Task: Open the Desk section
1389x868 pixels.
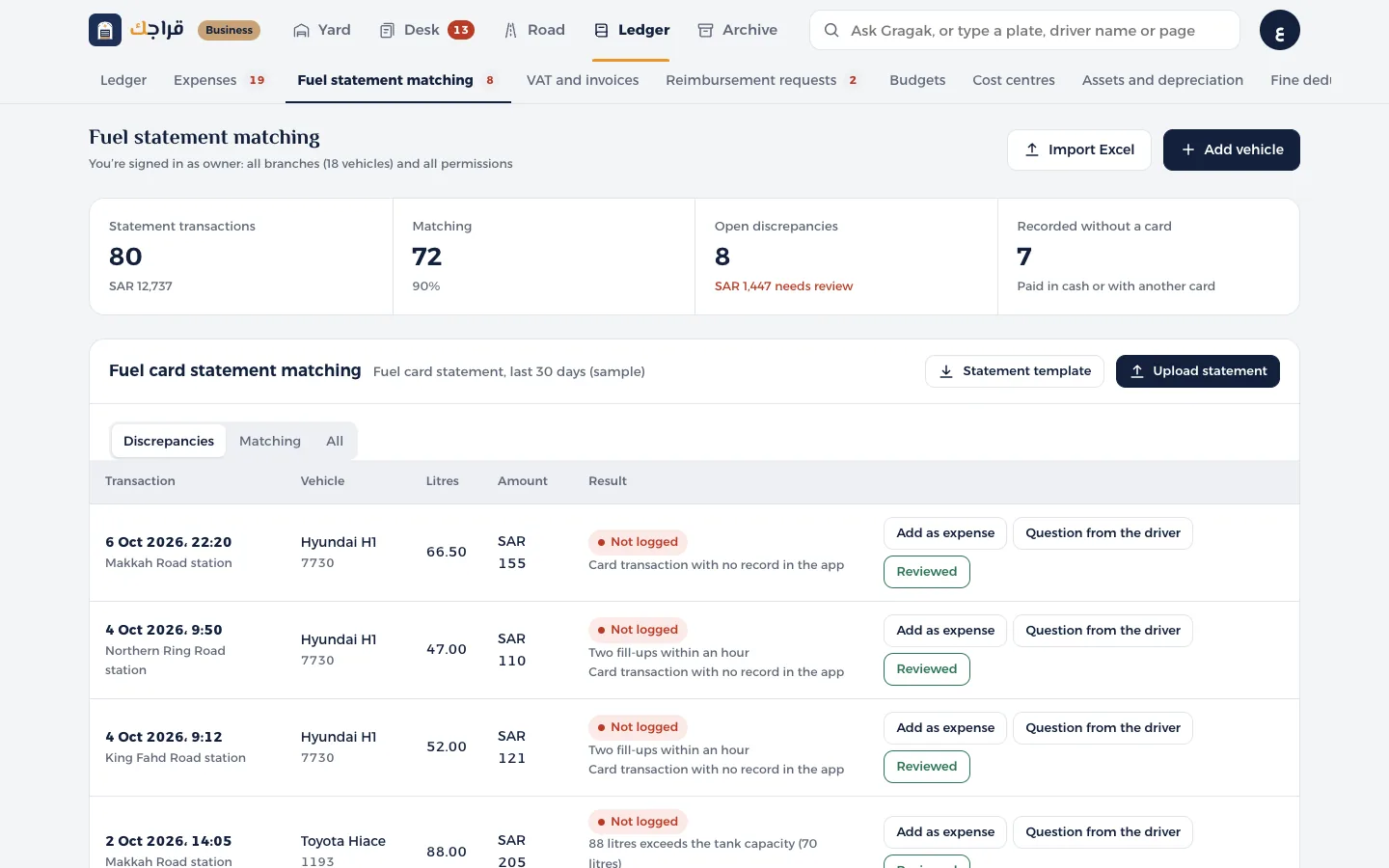Action: click(x=426, y=30)
